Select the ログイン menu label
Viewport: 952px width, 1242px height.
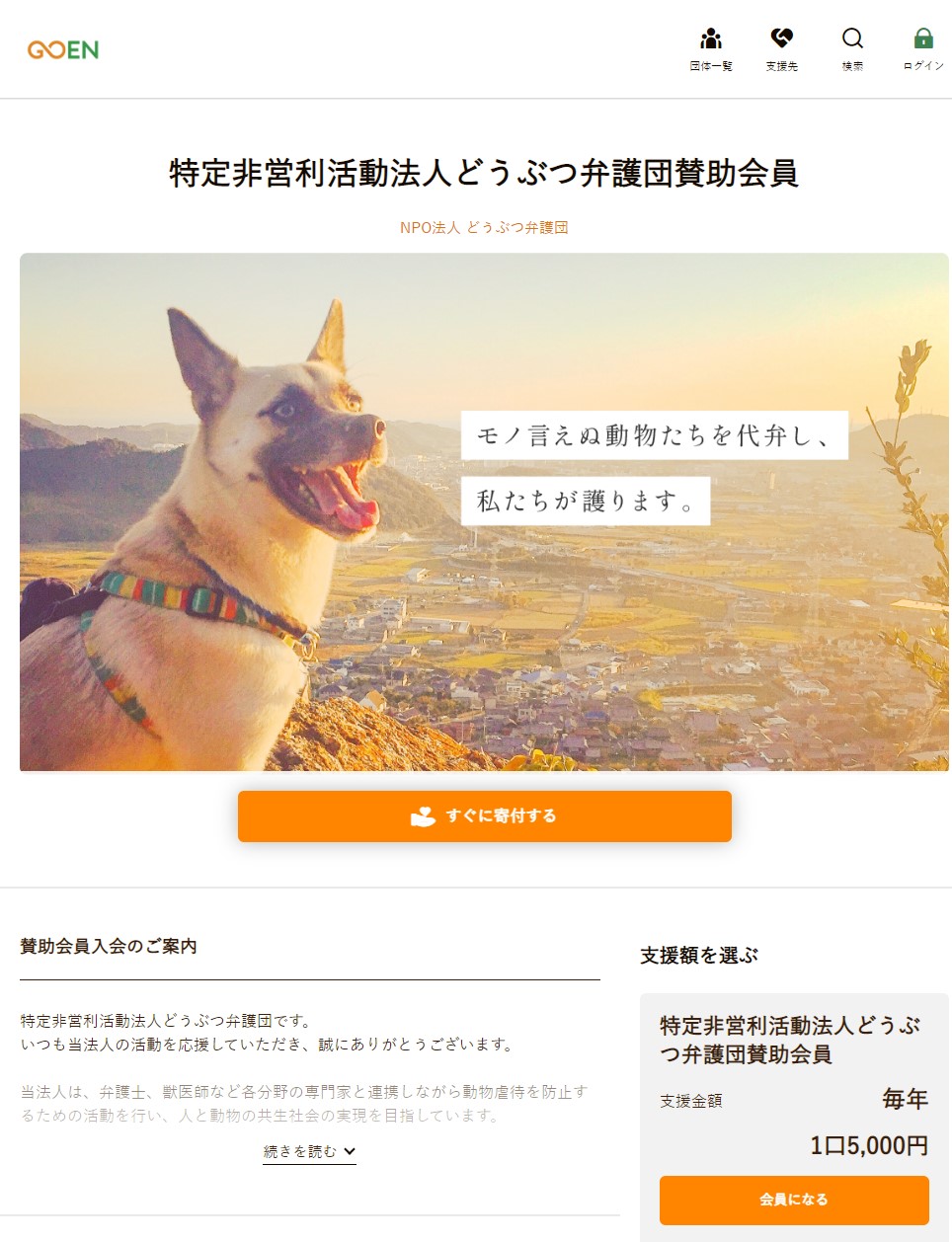923,66
